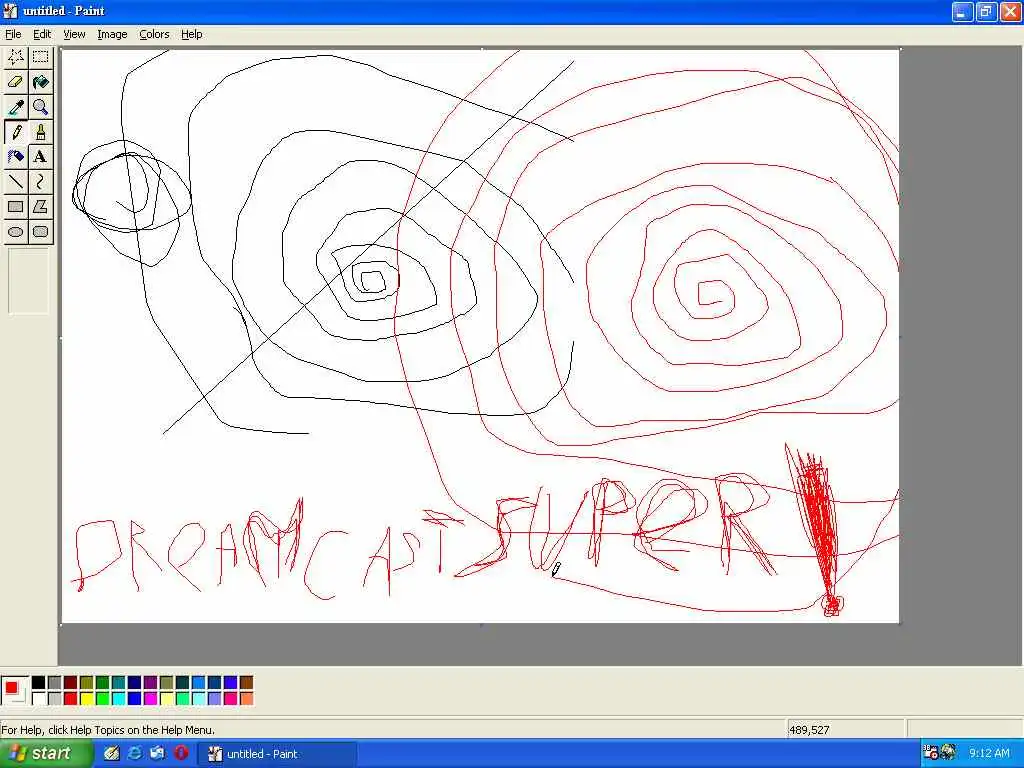Pick the olive palette swatch
Screen dimensions: 1024x768
[x=86, y=682]
